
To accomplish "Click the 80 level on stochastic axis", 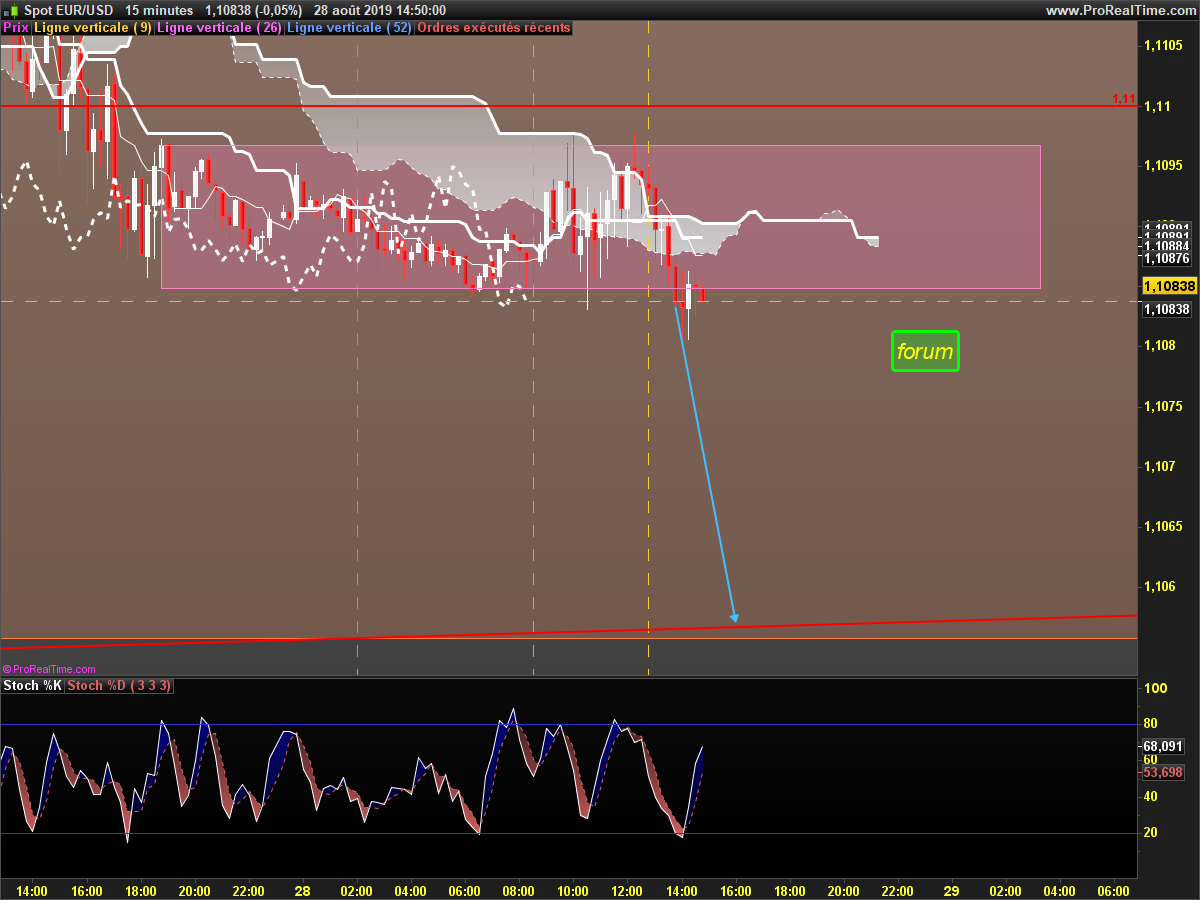I will pyautogui.click(x=1151, y=724).
